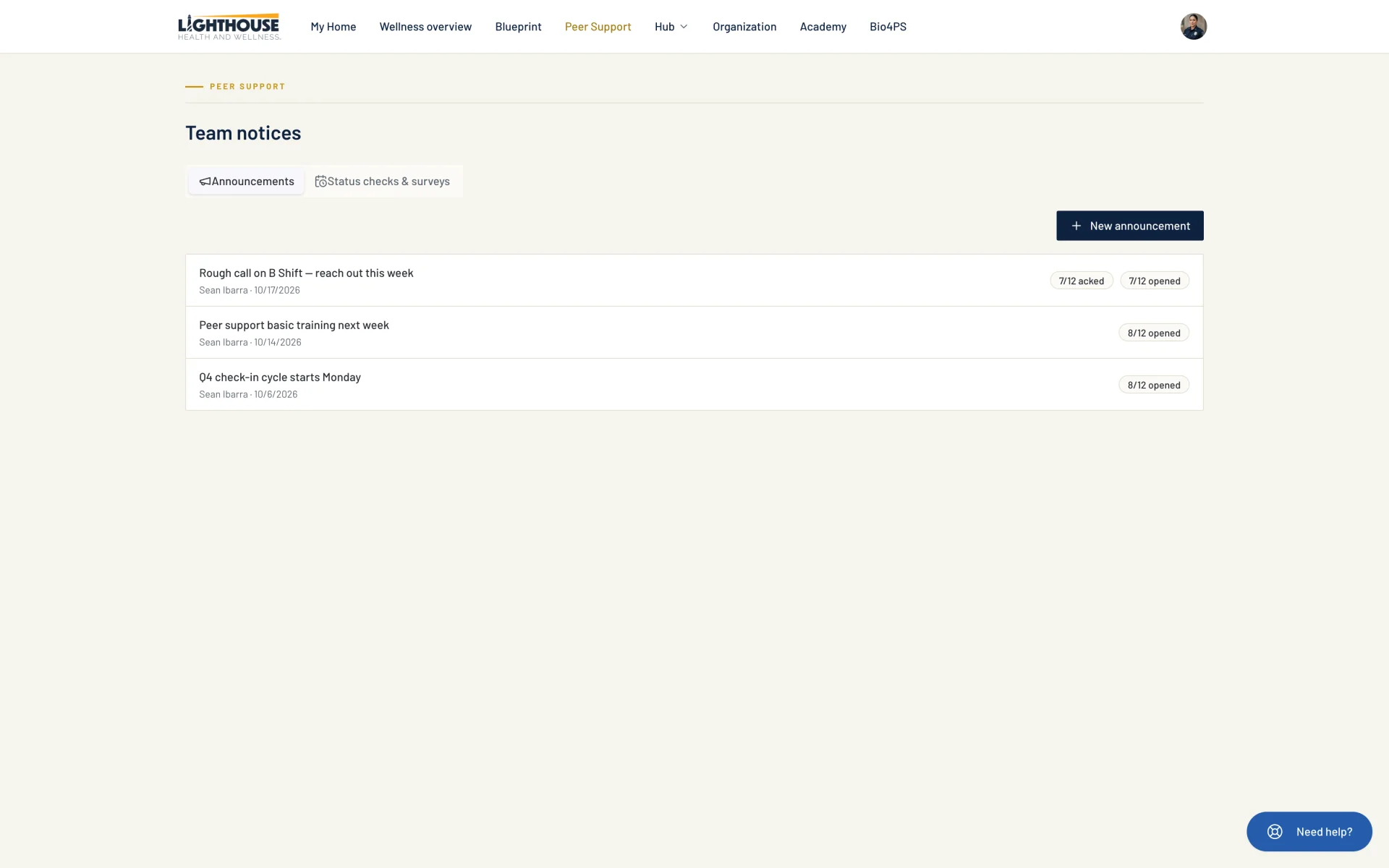The image size is (1389, 868).
Task: Open Bio4PS from the nav bar
Action: click(x=888, y=27)
